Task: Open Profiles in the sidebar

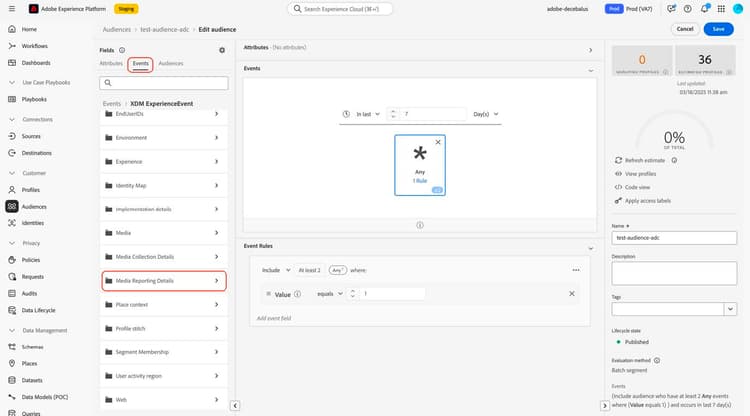Action: tap(31, 190)
